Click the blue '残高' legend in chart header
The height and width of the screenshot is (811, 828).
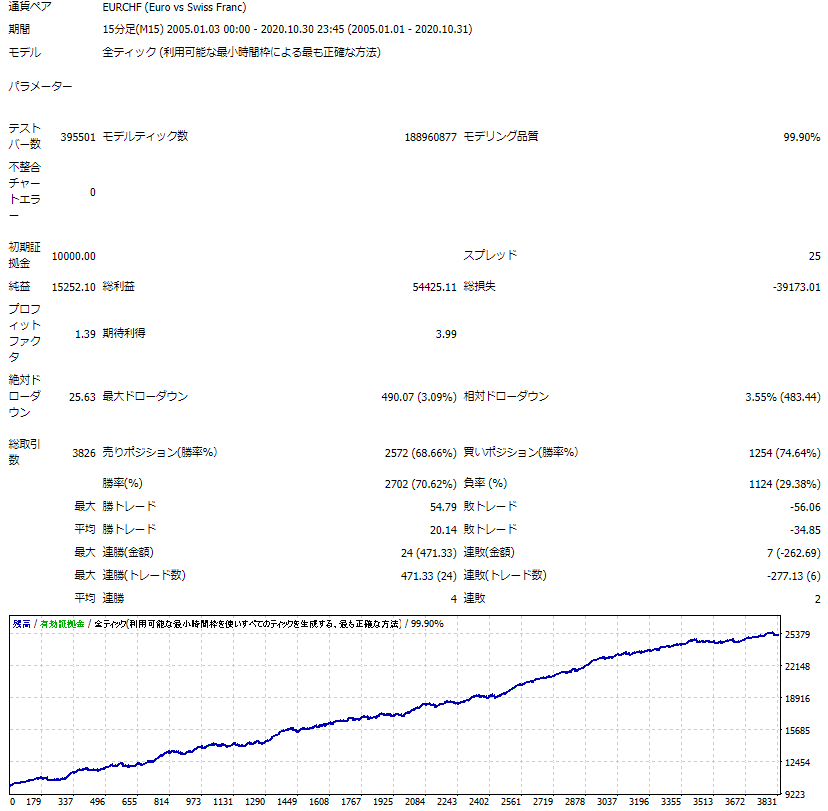click(22, 624)
